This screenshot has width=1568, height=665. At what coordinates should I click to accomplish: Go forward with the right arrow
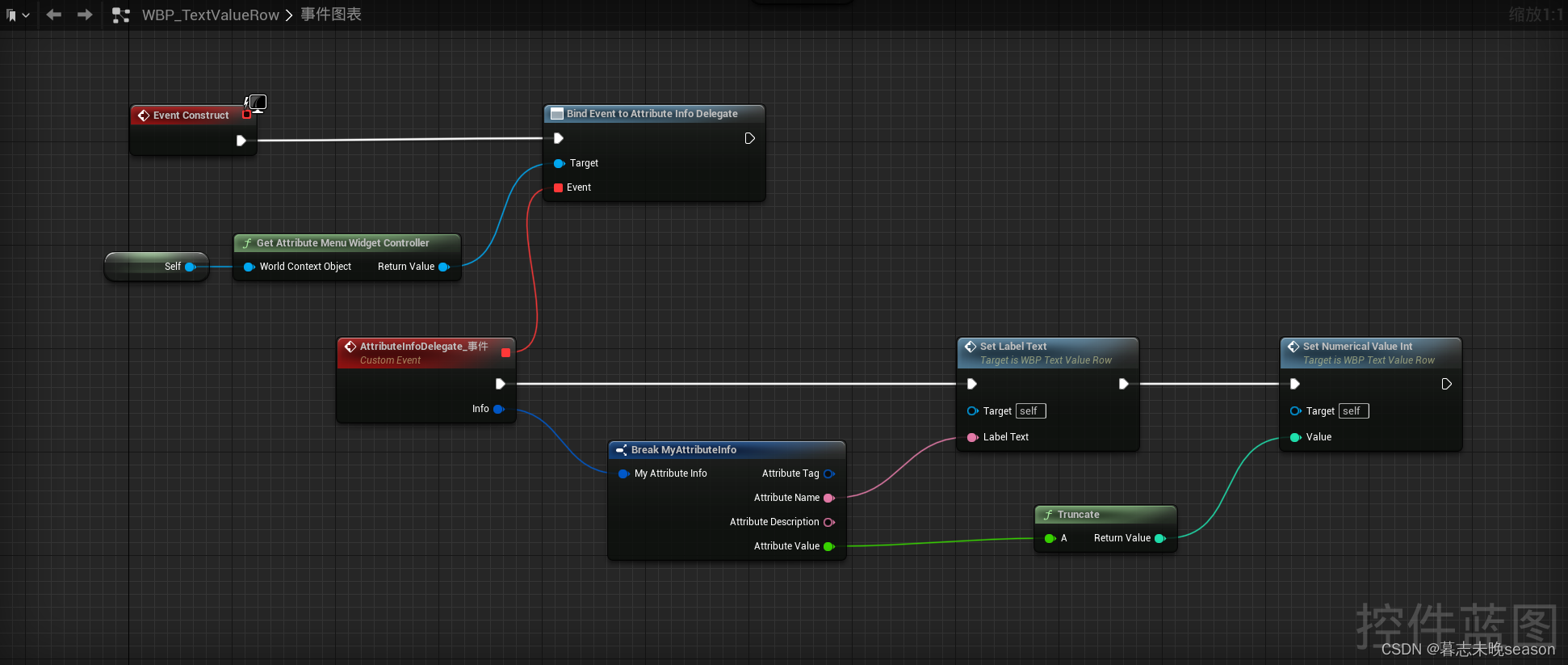pyautogui.click(x=85, y=15)
